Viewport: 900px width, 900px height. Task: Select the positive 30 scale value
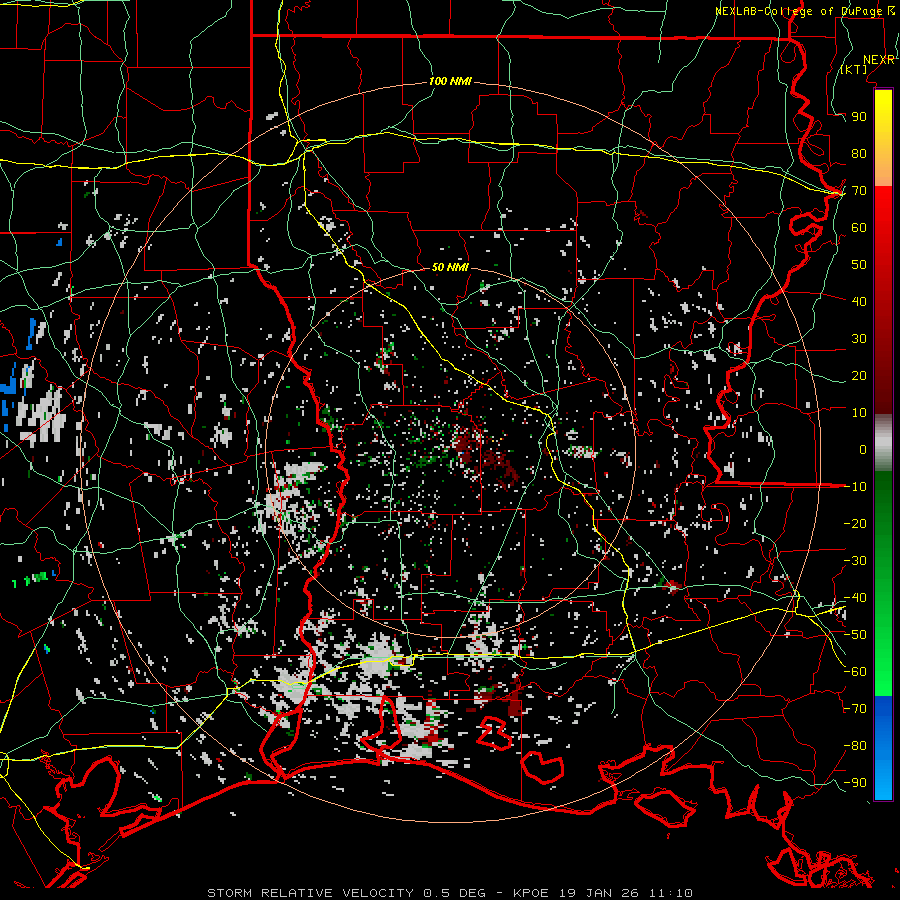pyautogui.click(x=859, y=339)
